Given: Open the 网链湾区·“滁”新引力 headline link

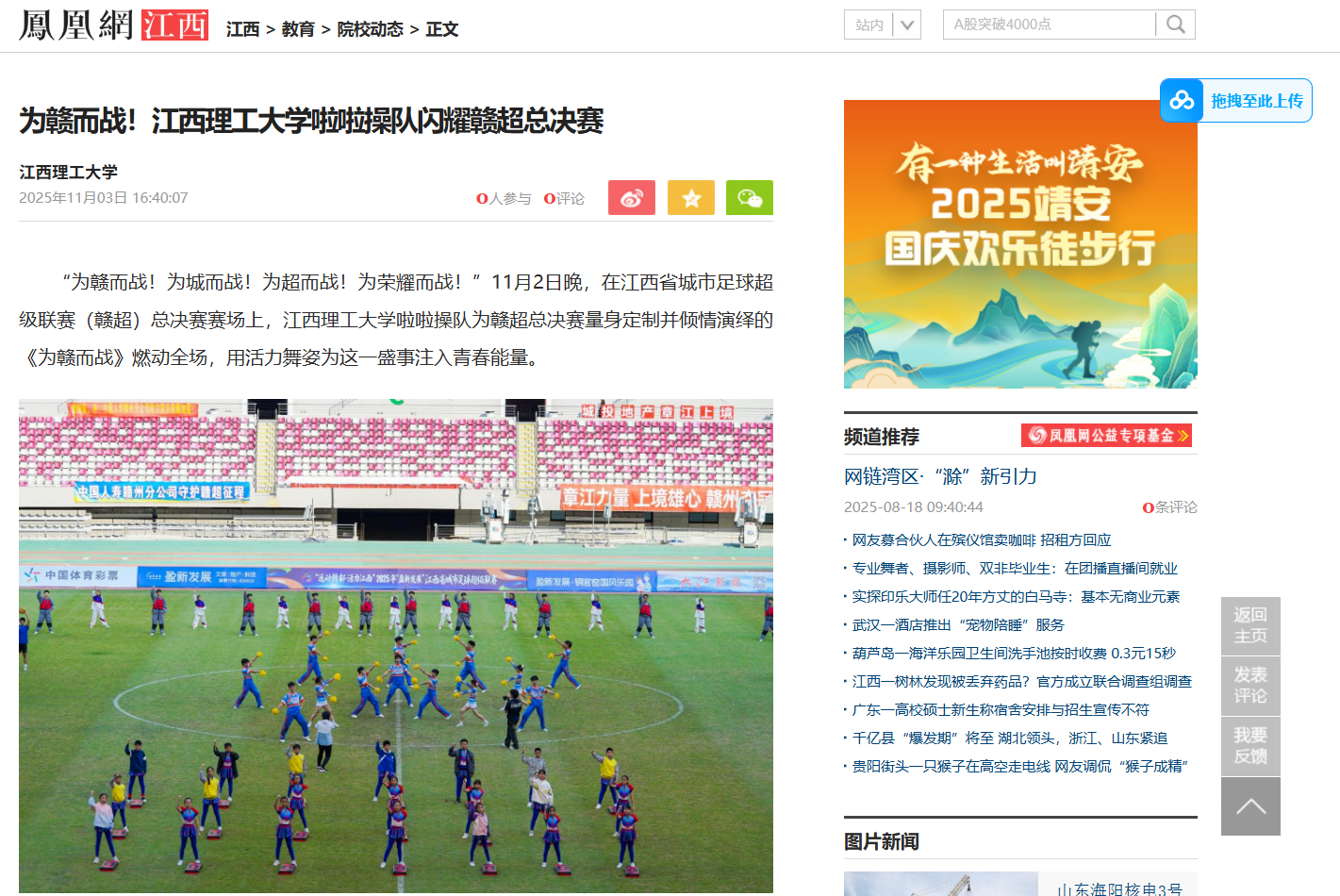Looking at the screenshot, I should 940,476.
